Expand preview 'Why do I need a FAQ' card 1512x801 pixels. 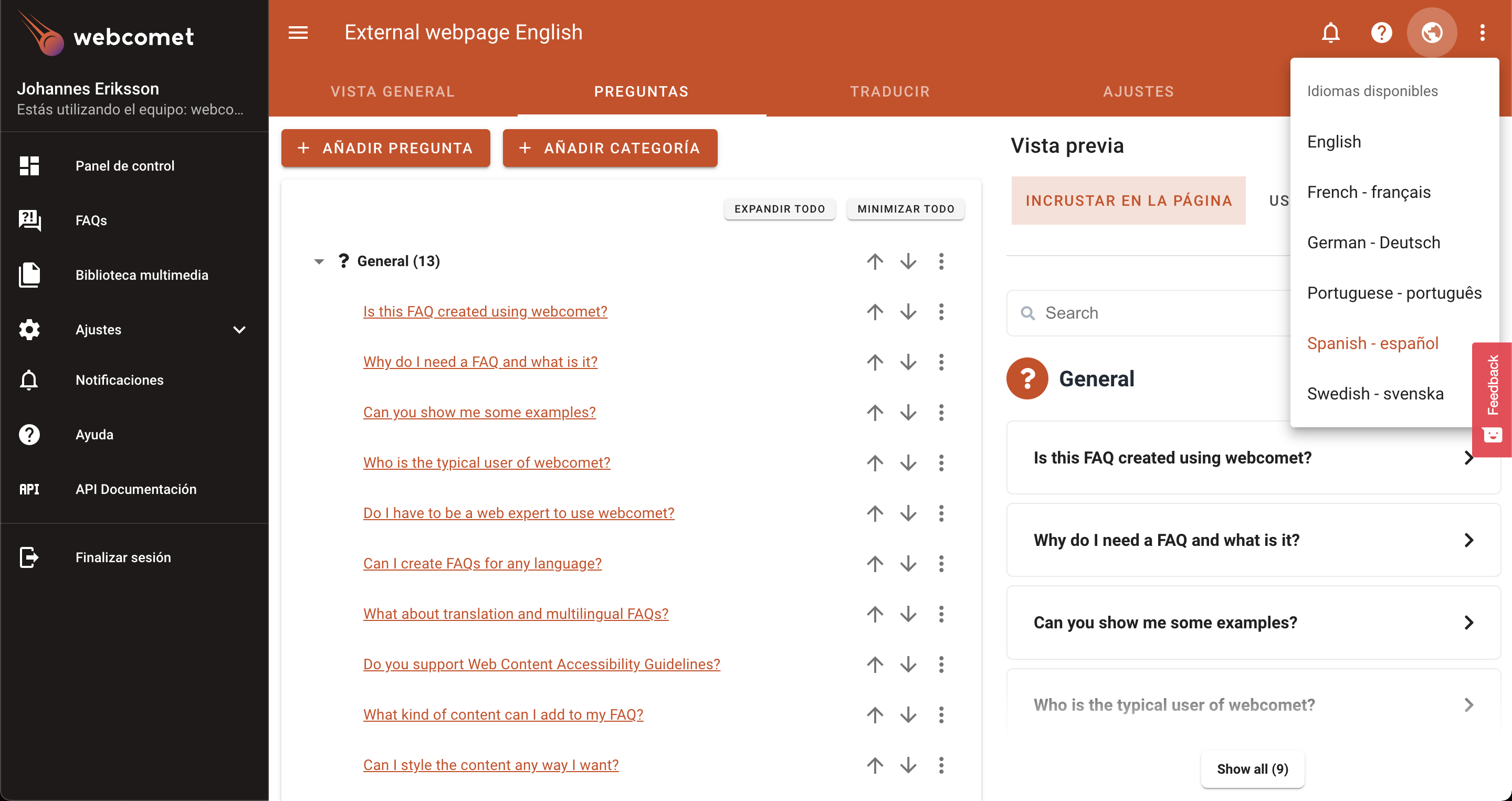point(1253,541)
